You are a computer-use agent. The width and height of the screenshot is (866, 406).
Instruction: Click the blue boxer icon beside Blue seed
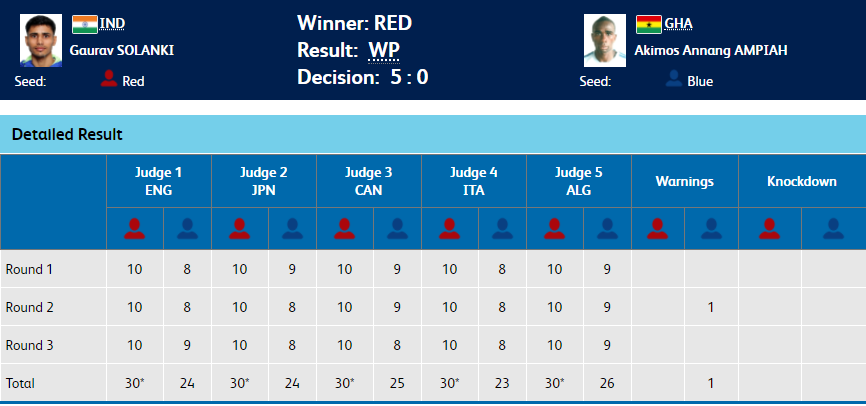(674, 79)
